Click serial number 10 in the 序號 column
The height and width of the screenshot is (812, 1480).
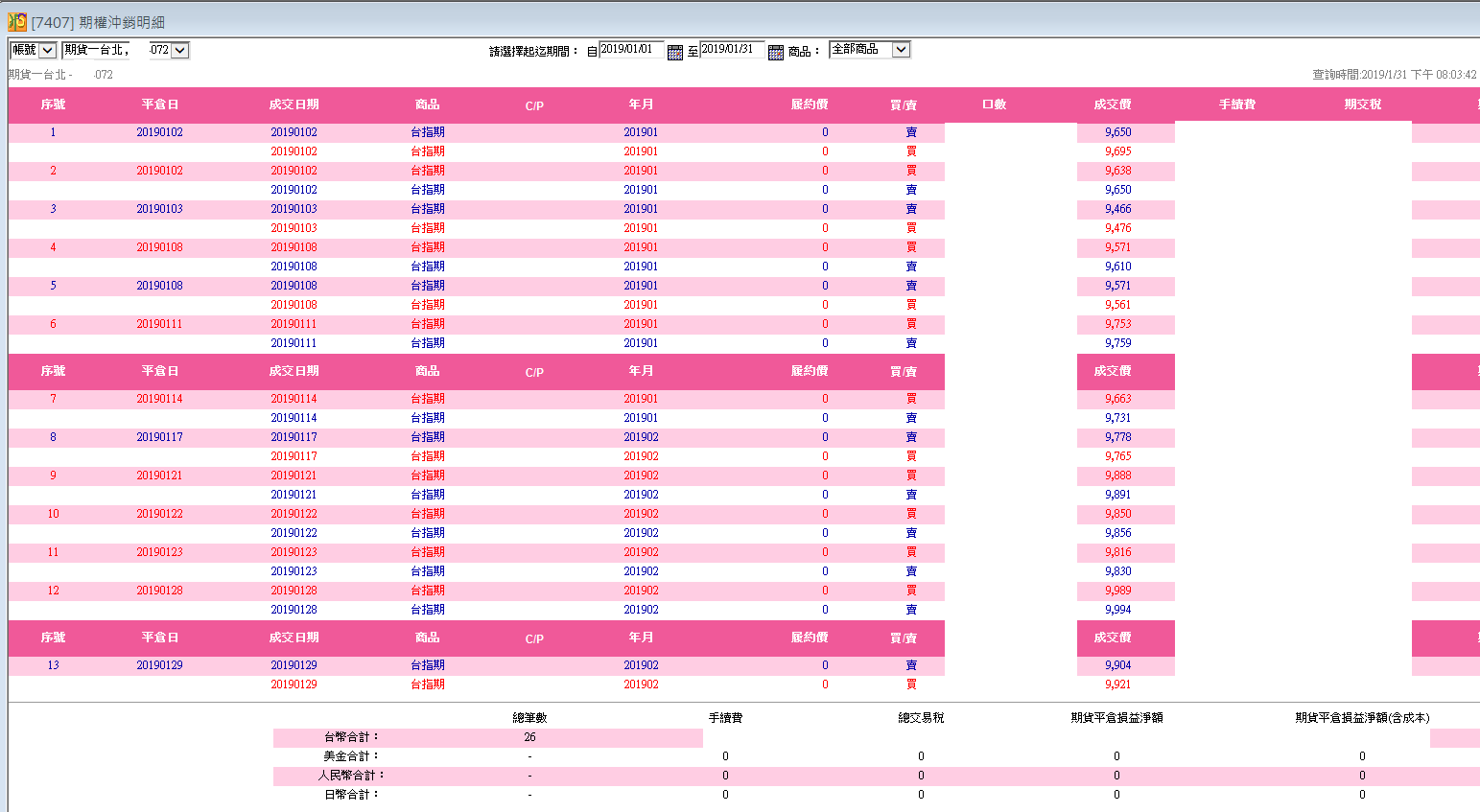pyautogui.click(x=53, y=514)
